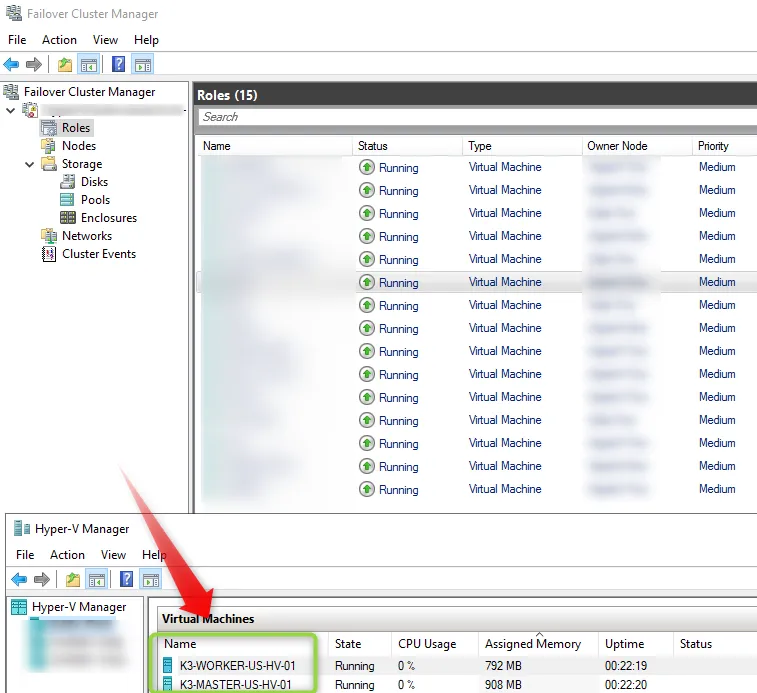
Task: Click Back arrow in Failover Cluster Manager toolbar
Action: click(x=11, y=64)
